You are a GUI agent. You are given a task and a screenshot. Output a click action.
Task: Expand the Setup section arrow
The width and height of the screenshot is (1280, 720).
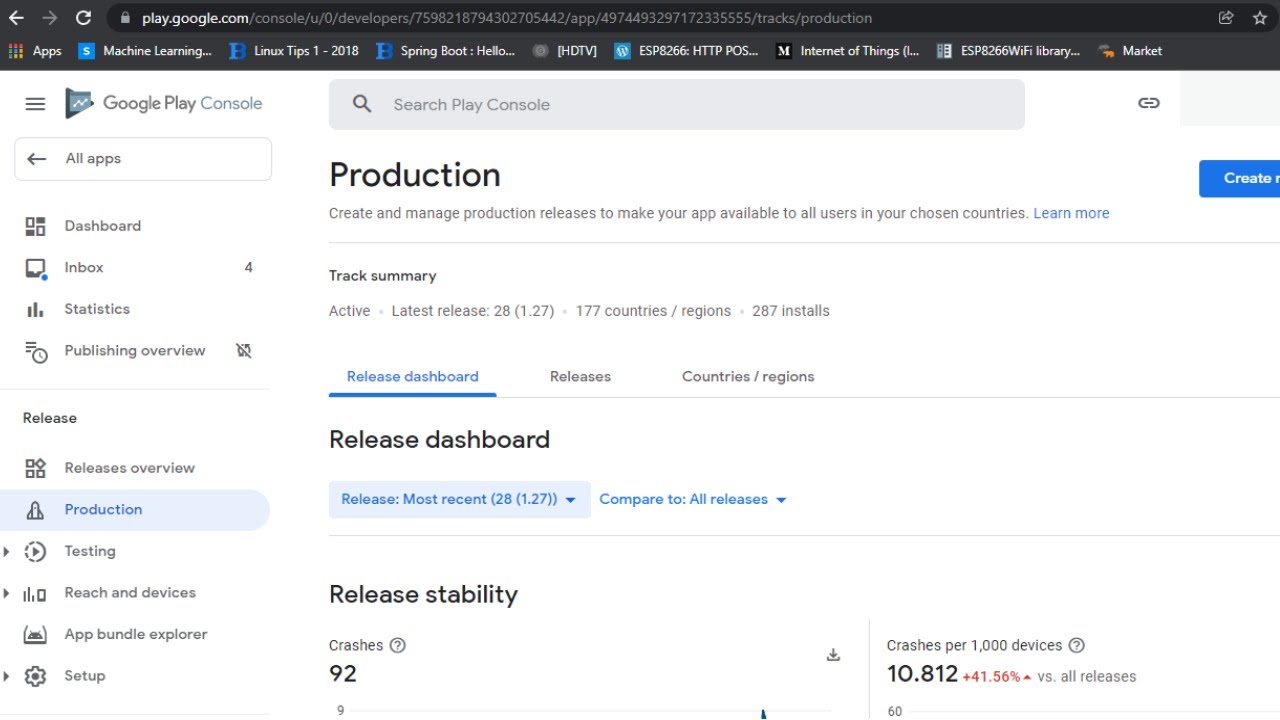[7, 677]
